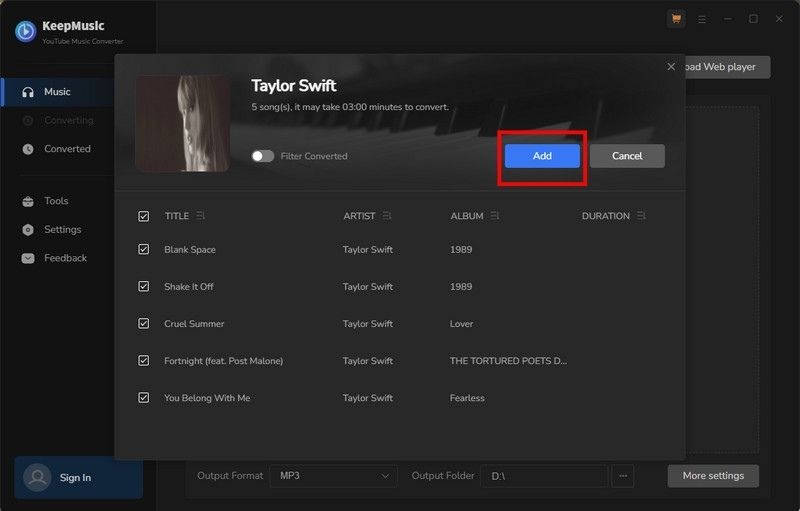Sort the list by DURATION column icon
Screen dimensions: 800x511
(641, 216)
